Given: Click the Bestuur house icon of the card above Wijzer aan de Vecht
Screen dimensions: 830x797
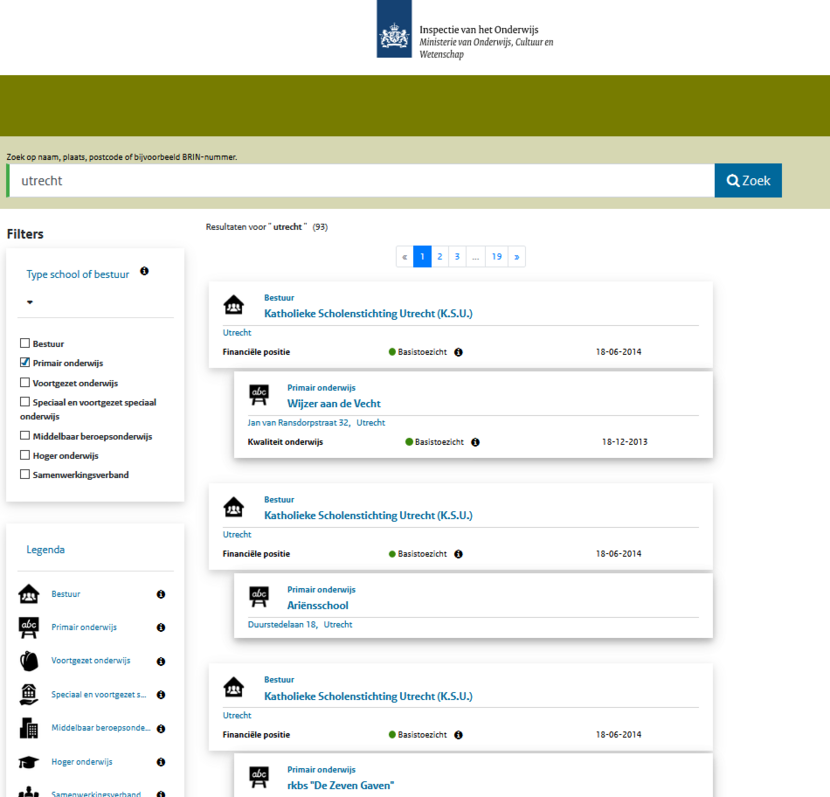Looking at the screenshot, I should coord(233,305).
